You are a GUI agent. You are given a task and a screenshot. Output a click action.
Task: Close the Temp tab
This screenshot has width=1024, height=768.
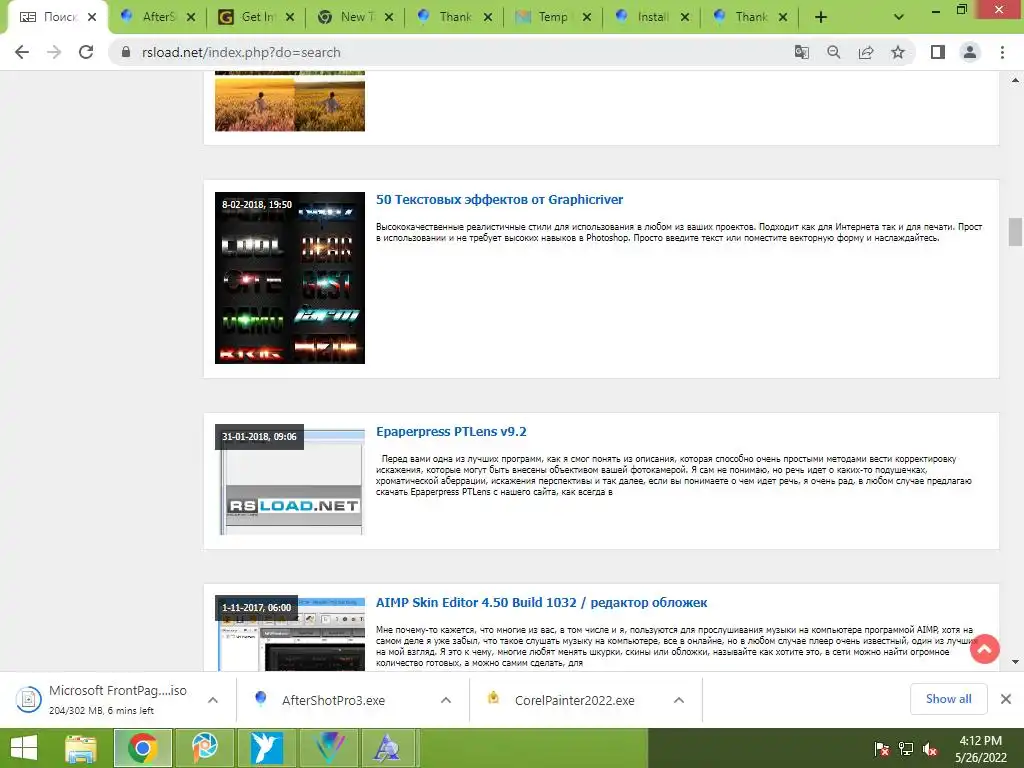point(586,17)
